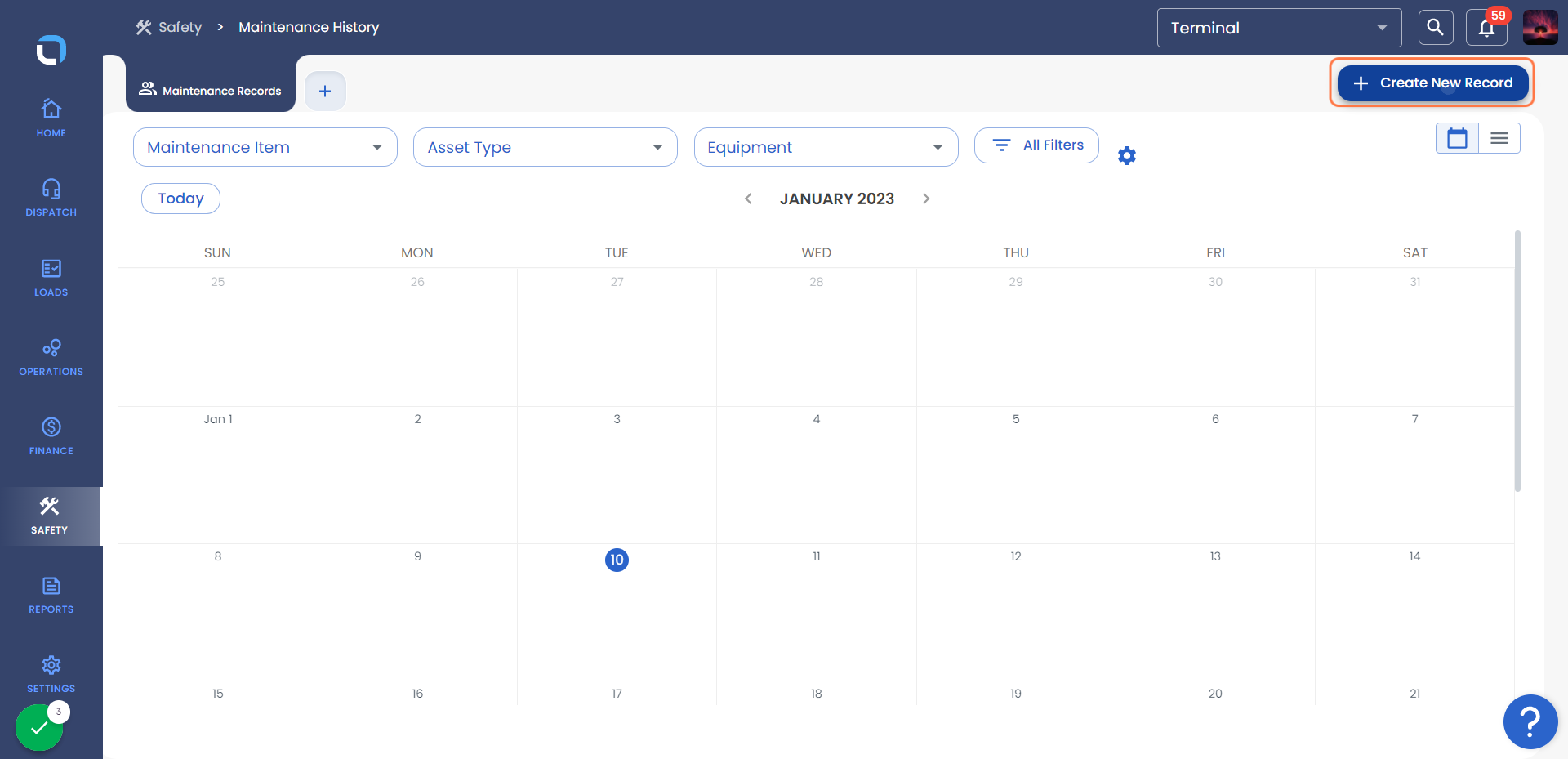Image resolution: width=1568 pixels, height=759 pixels.
Task: Select the highlighted day 10
Action: click(x=617, y=560)
